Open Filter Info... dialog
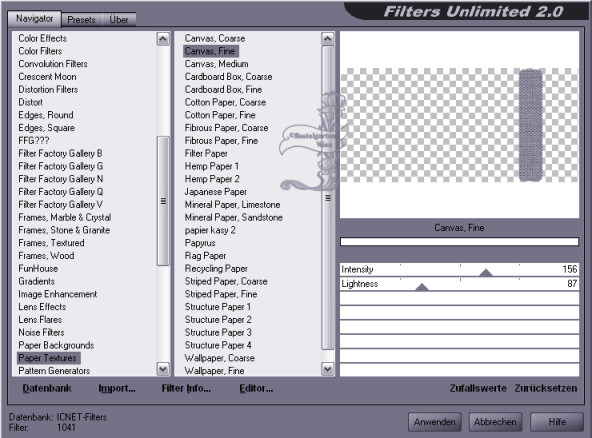This screenshot has width=592, height=438. 186,388
